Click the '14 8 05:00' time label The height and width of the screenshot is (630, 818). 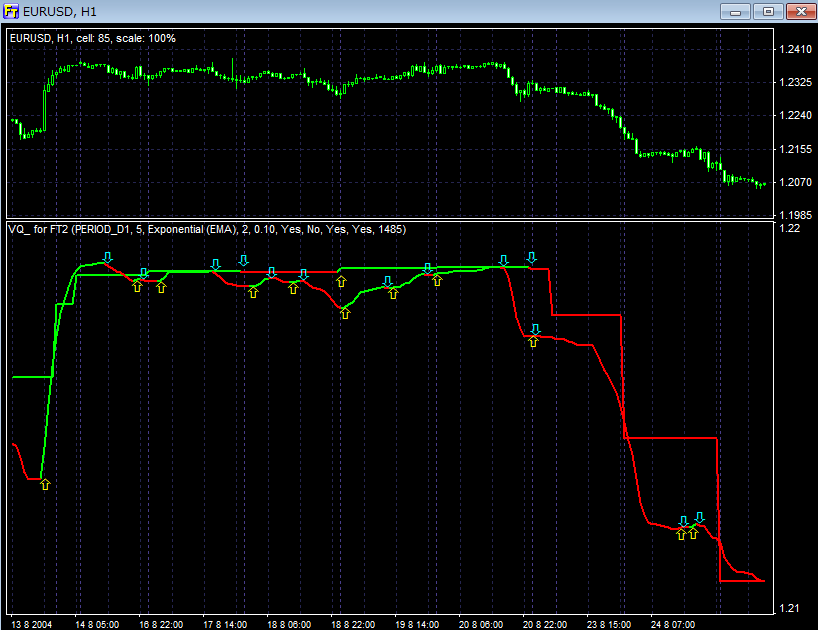tap(97, 624)
